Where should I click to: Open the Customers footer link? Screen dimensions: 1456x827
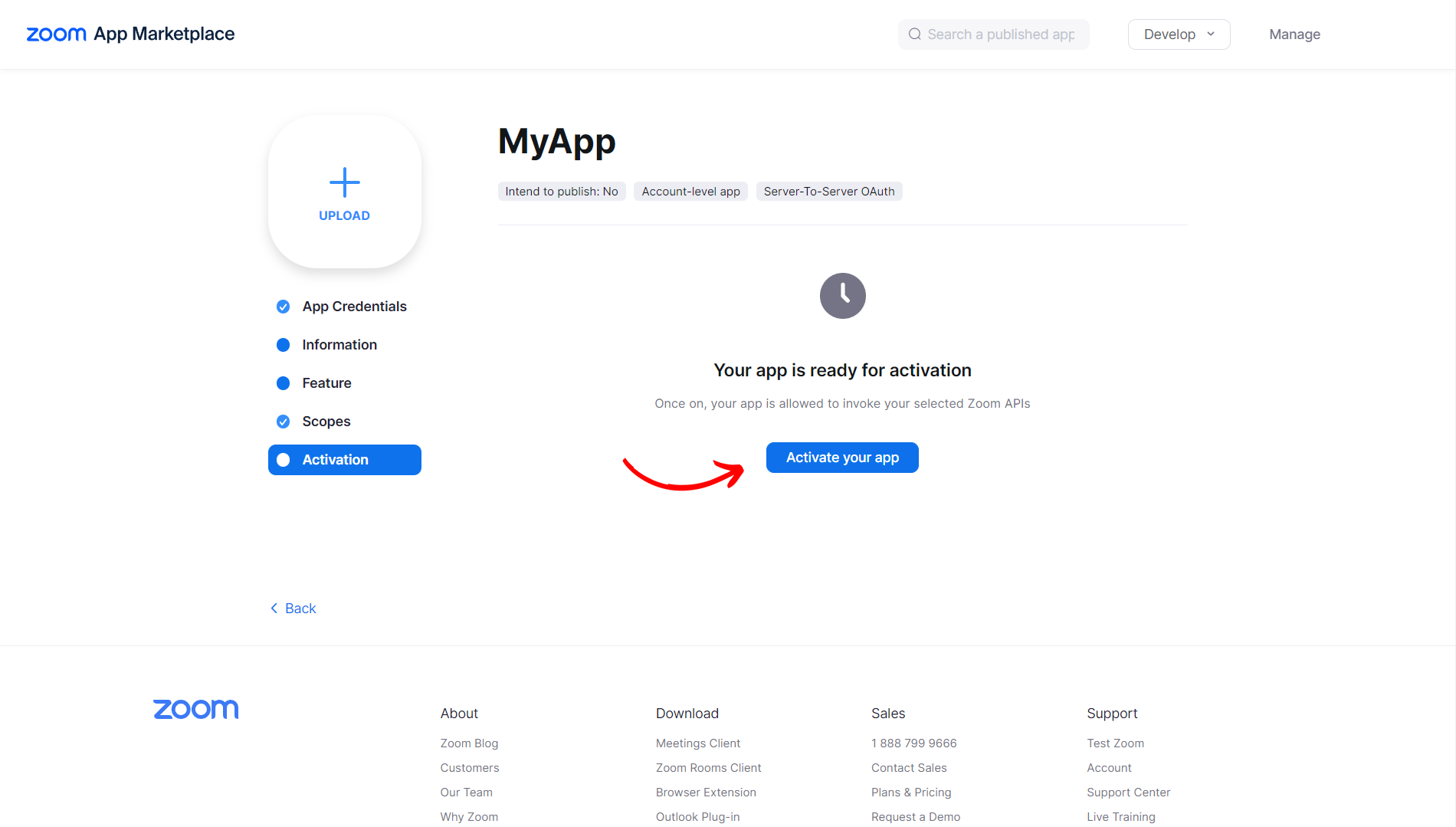pos(469,768)
